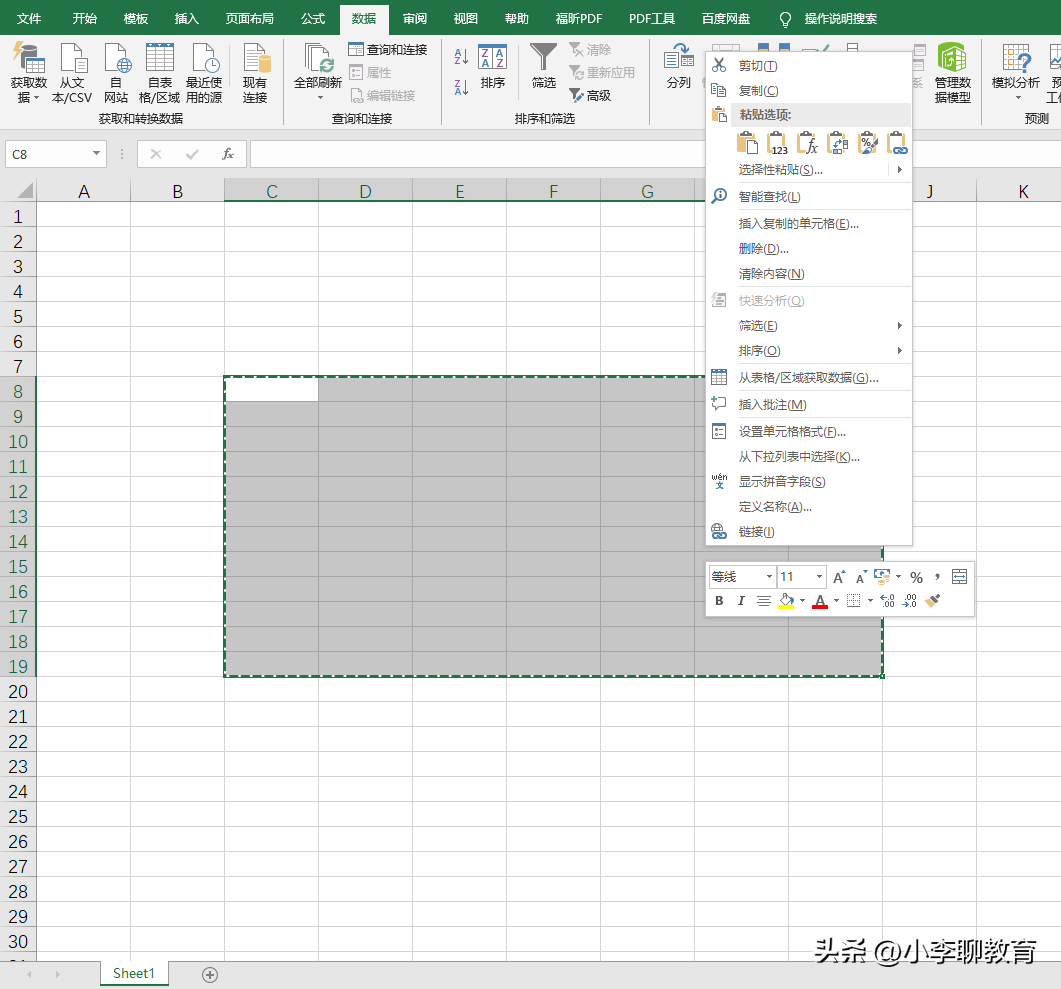The height and width of the screenshot is (989, 1061).
Task: Choose 插入批注(M) from context menu
Action: [809, 405]
